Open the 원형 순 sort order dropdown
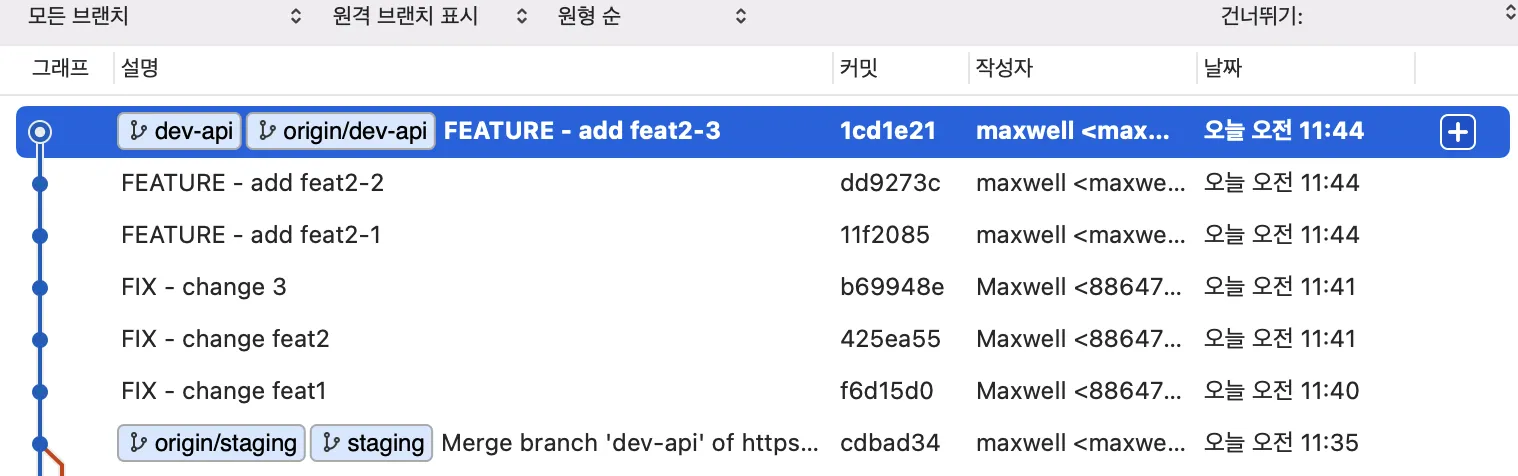The width and height of the screenshot is (1518, 476). [651, 17]
